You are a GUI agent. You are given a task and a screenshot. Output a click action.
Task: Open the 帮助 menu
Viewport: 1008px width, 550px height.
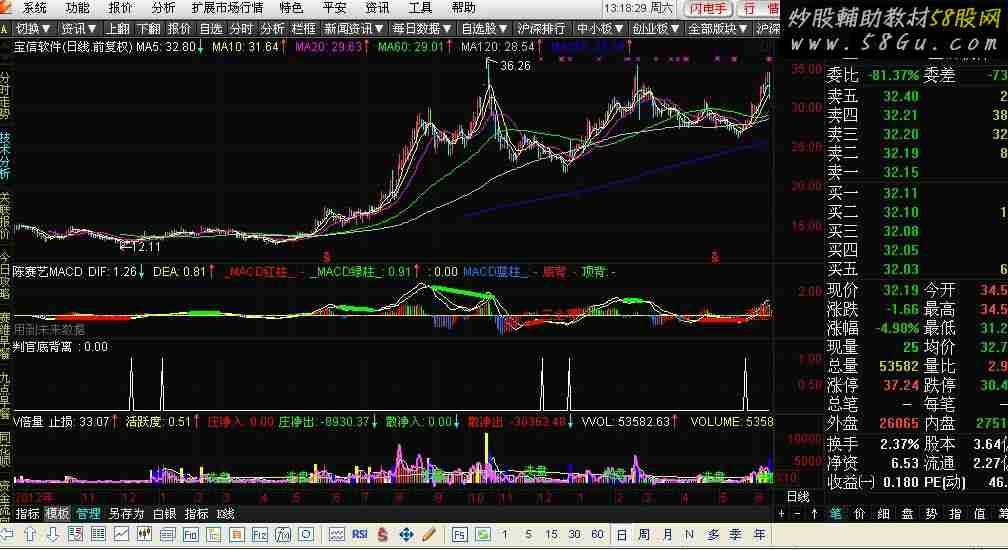pos(463,8)
